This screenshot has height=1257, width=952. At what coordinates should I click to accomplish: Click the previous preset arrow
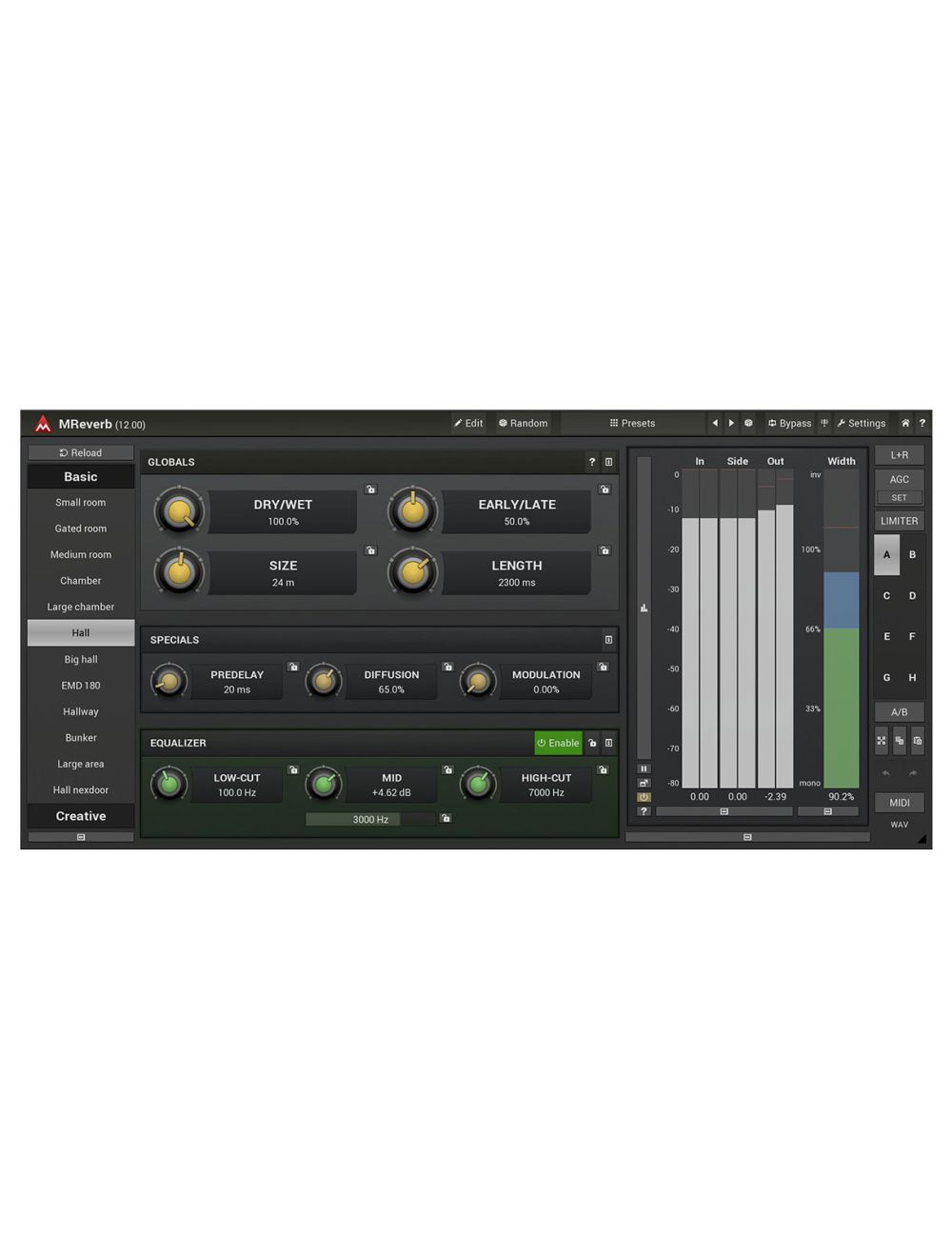[715, 423]
